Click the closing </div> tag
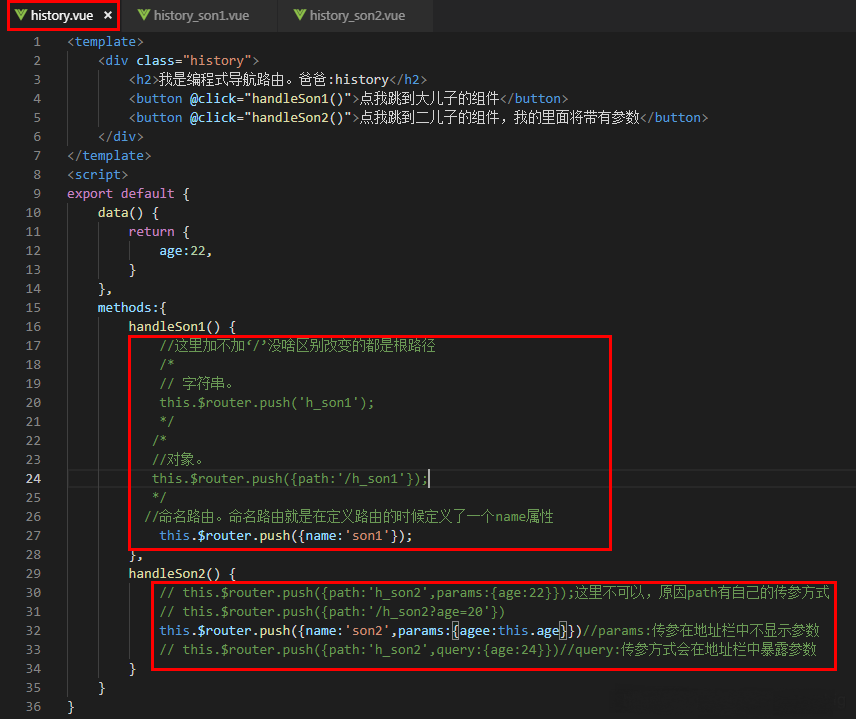The height and width of the screenshot is (719, 856). click(121, 136)
